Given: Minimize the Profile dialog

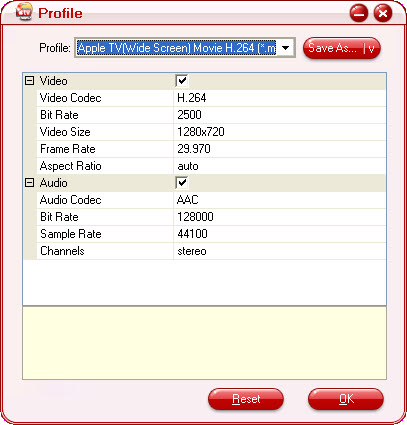Looking at the screenshot, I should [359, 13].
